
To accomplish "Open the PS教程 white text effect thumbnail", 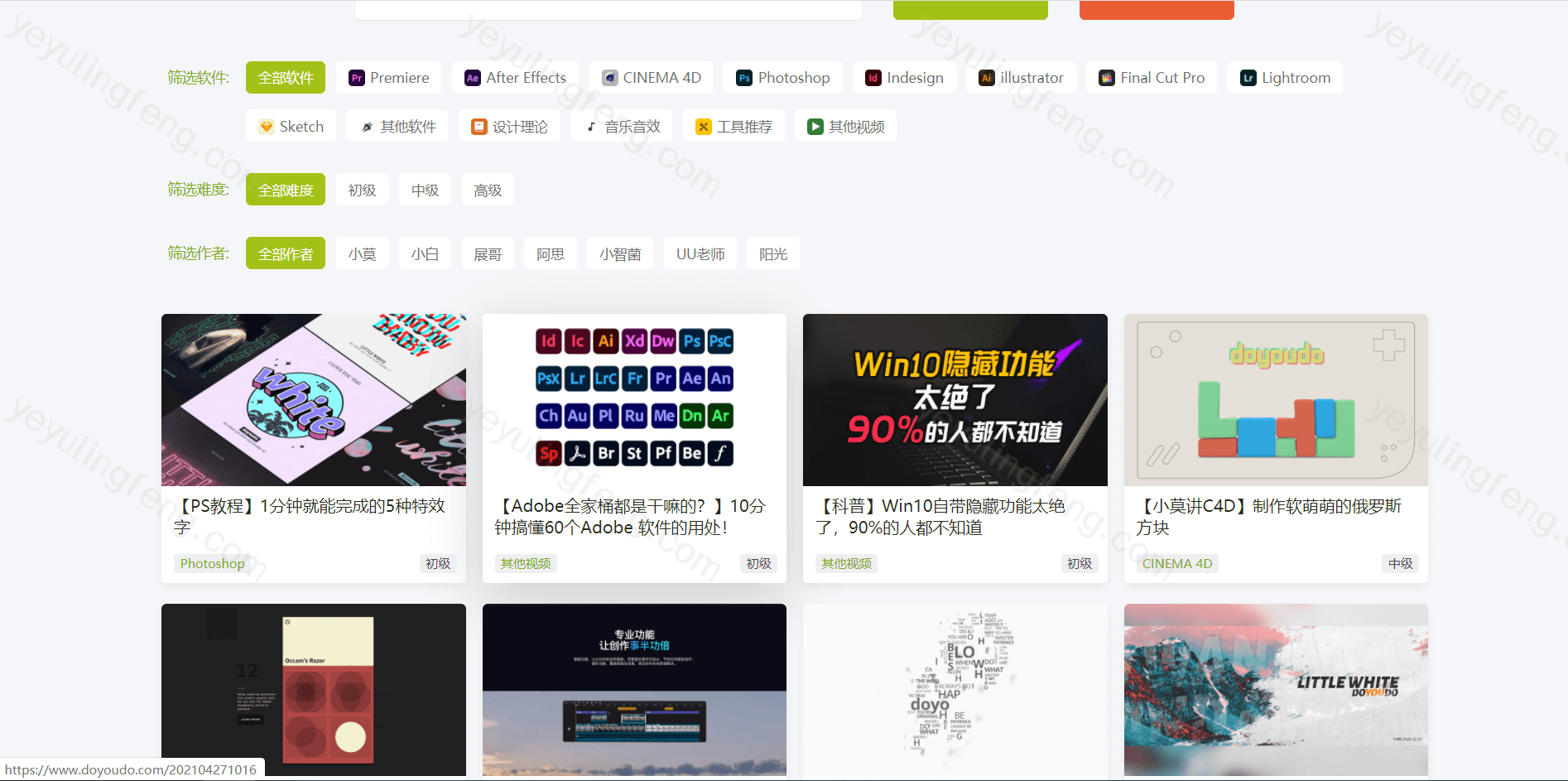I will pos(314,400).
